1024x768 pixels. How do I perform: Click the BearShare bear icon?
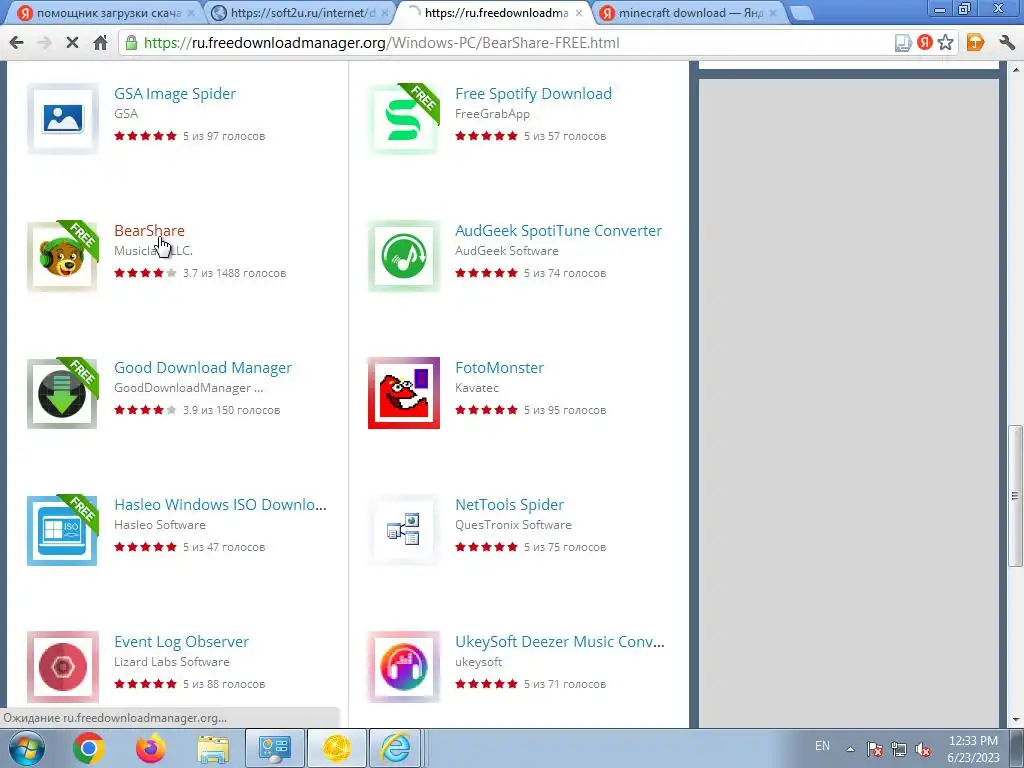(63, 255)
